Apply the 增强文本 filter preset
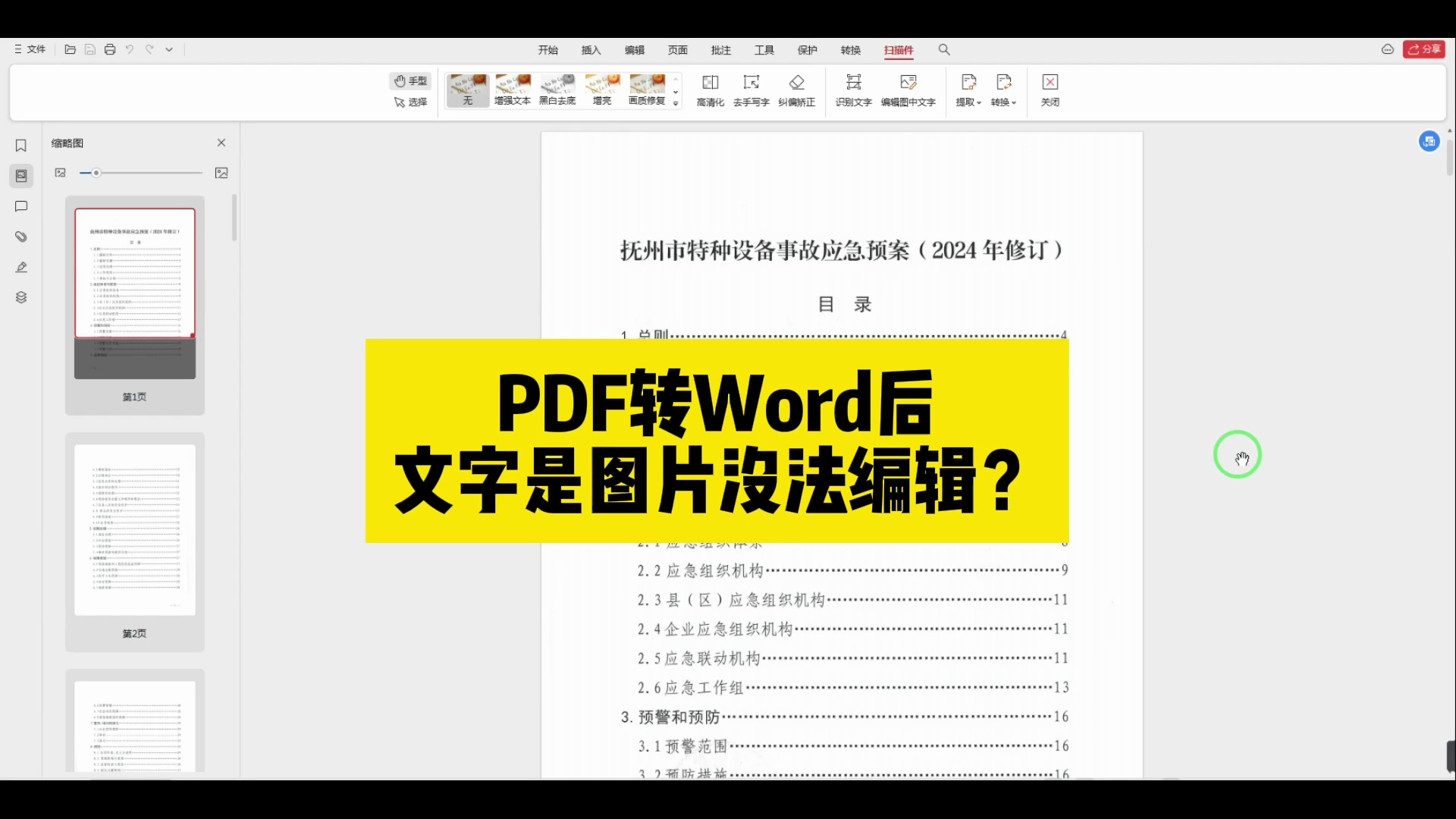The image size is (1456, 819). click(x=513, y=90)
